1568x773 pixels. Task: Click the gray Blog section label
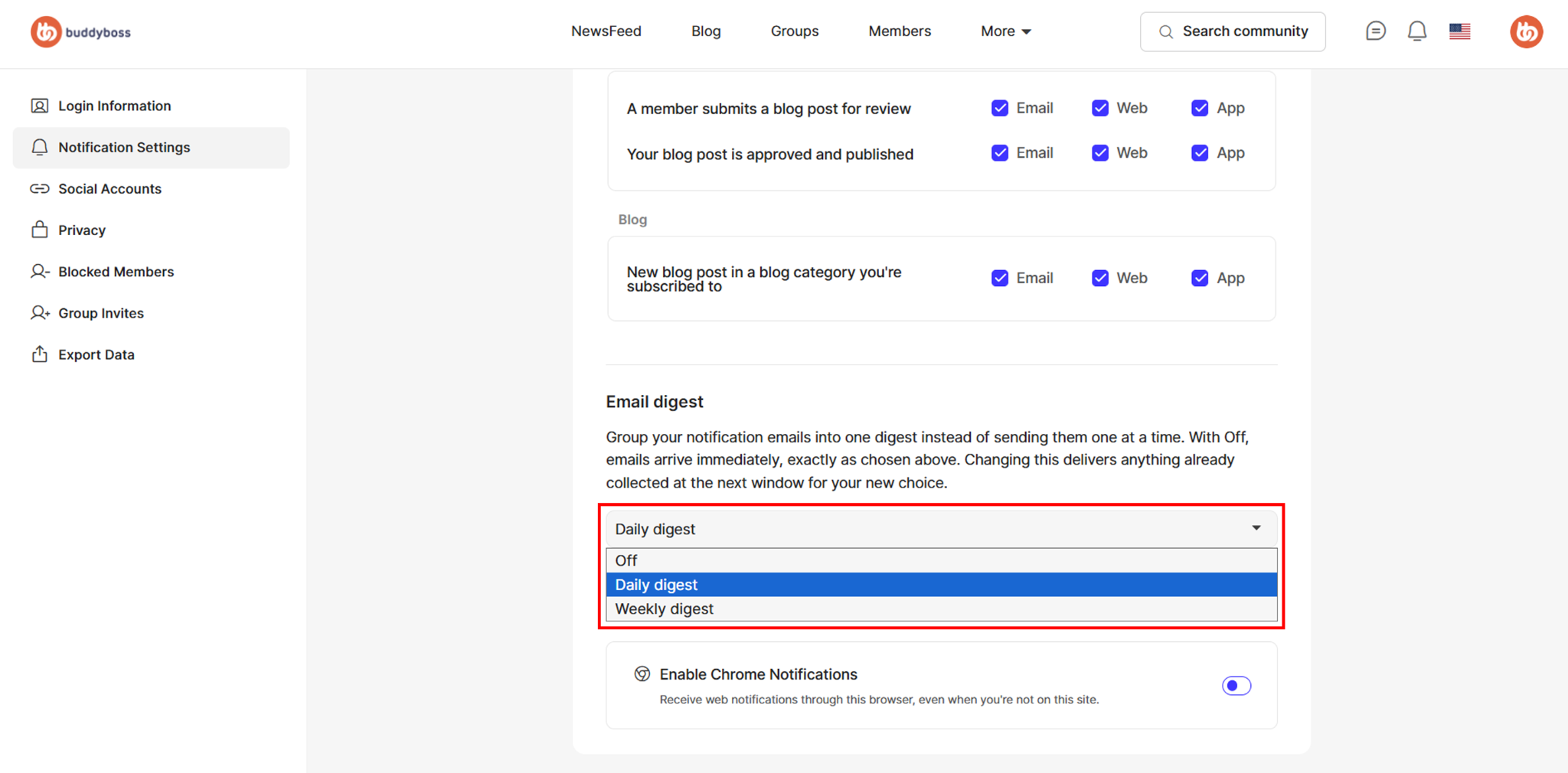pyautogui.click(x=632, y=220)
